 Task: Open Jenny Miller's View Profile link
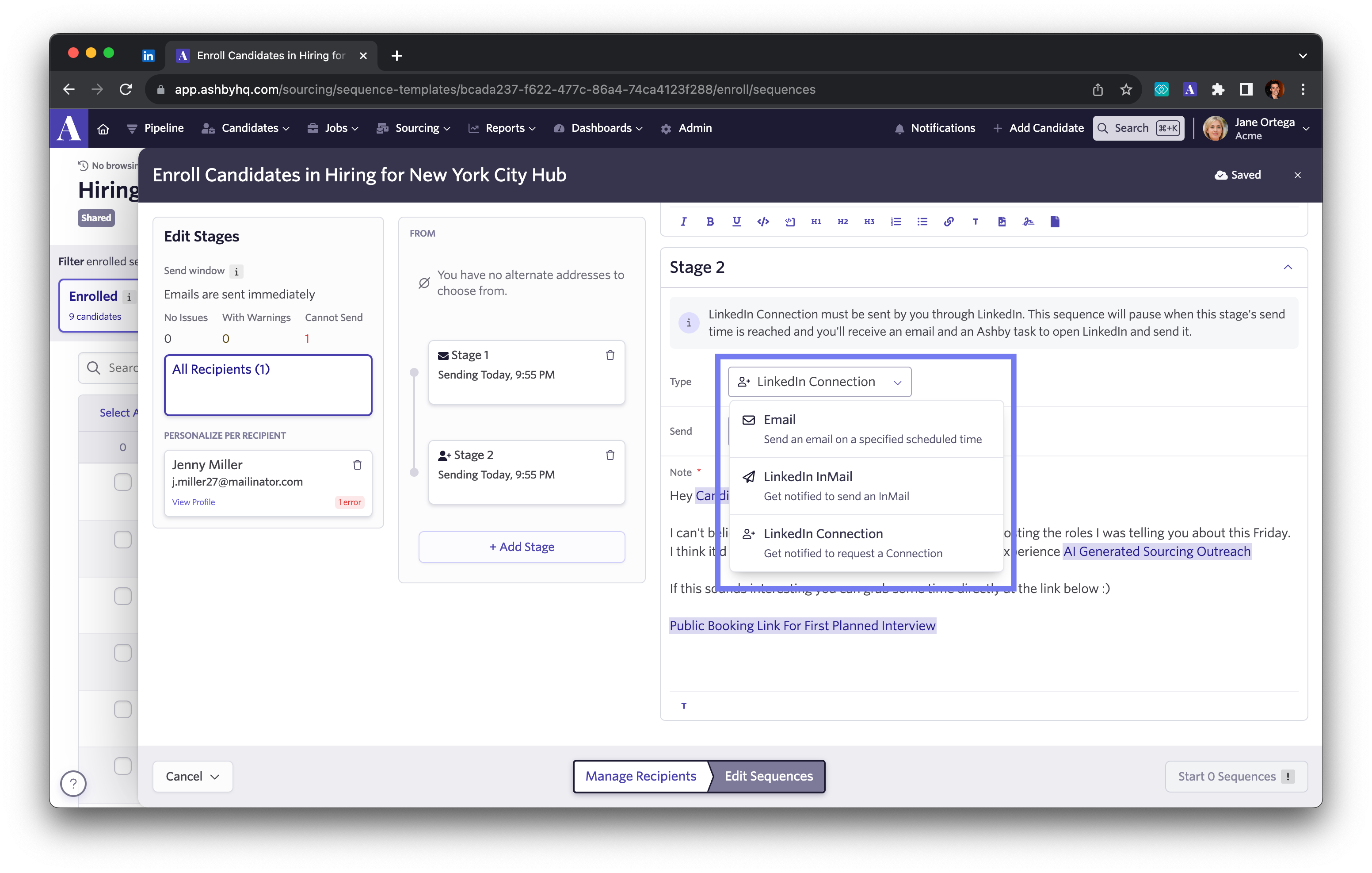193,502
